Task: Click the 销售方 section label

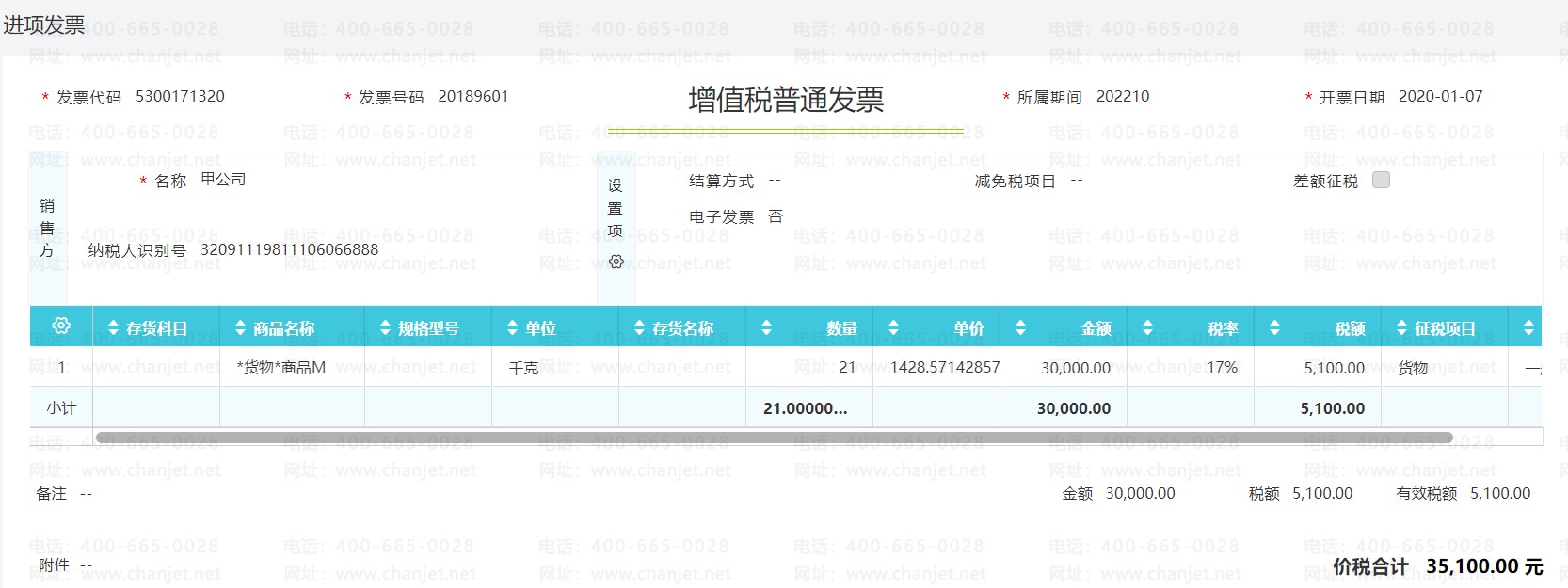Action: (47, 228)
